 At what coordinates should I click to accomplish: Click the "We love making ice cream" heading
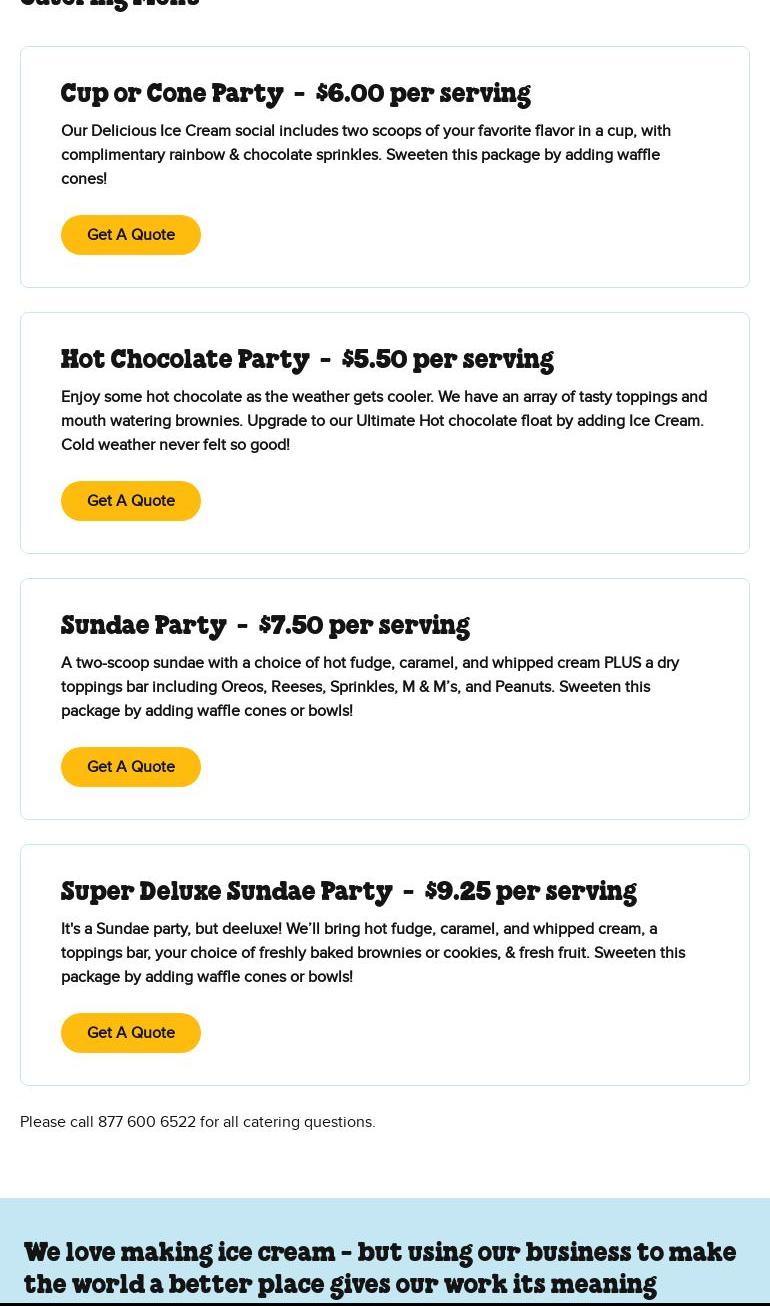380,1268
